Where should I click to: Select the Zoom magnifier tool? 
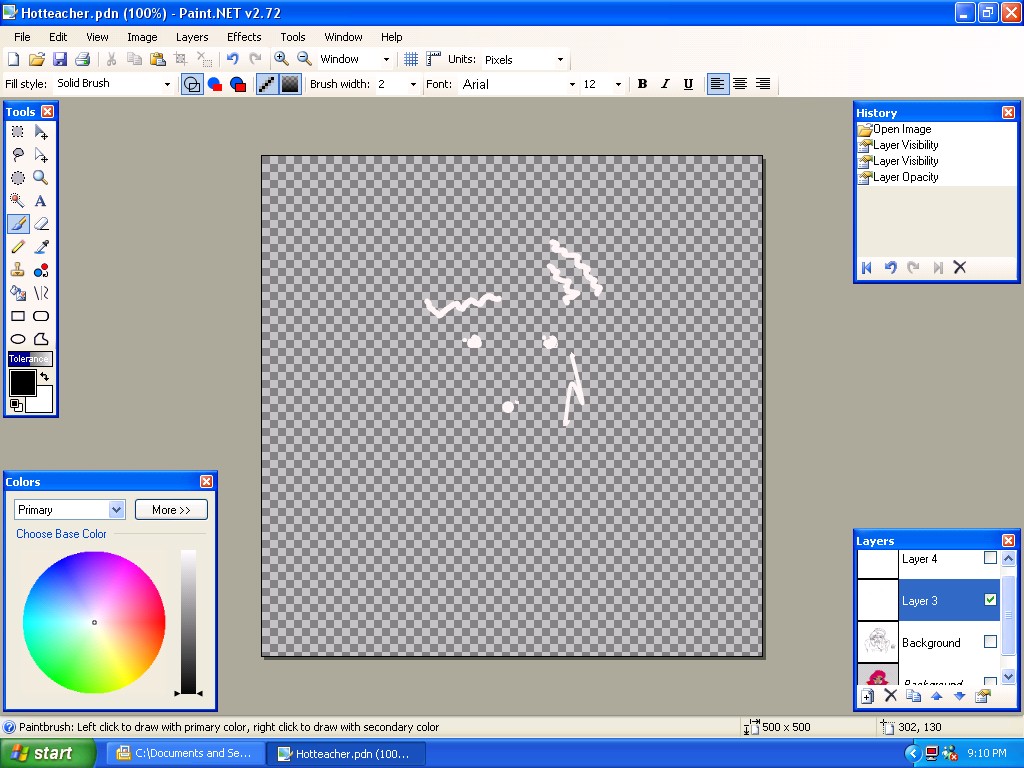[x=40, y=178]
